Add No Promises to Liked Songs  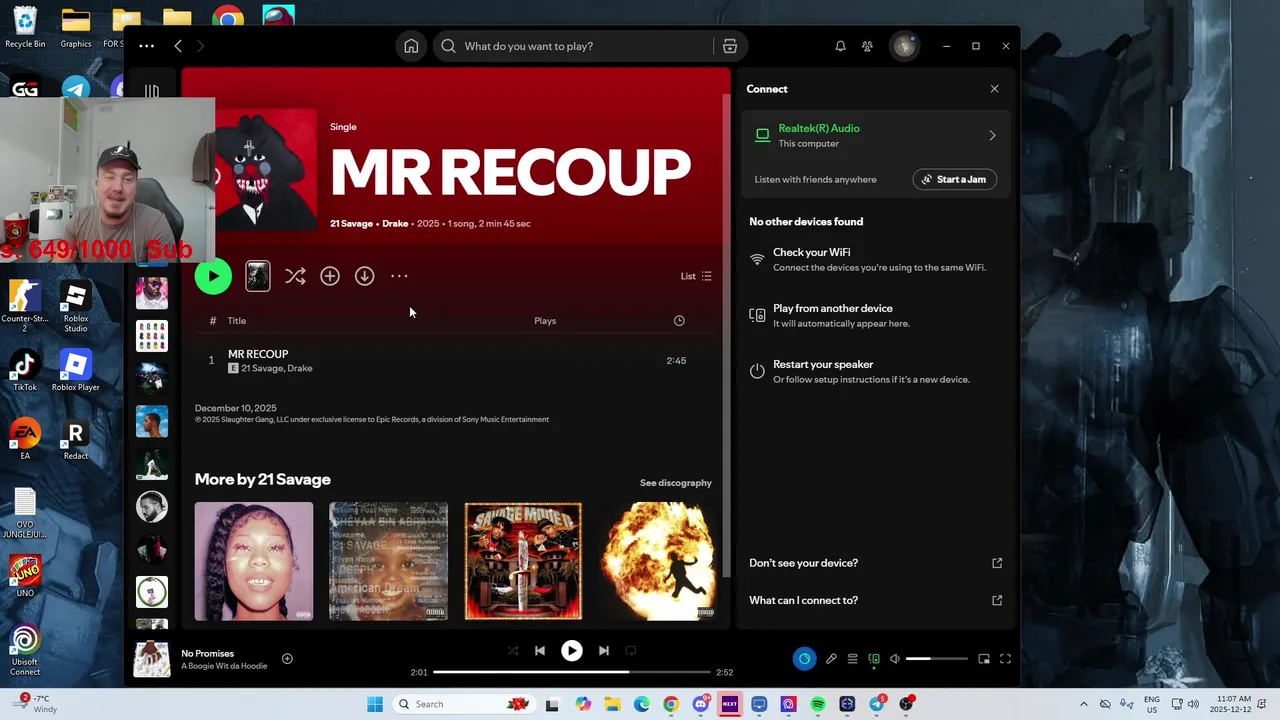click(287, 659)
